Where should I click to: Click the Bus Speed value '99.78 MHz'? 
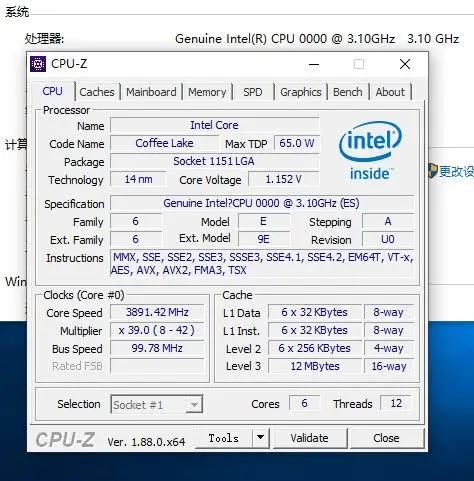coord(157,348)
